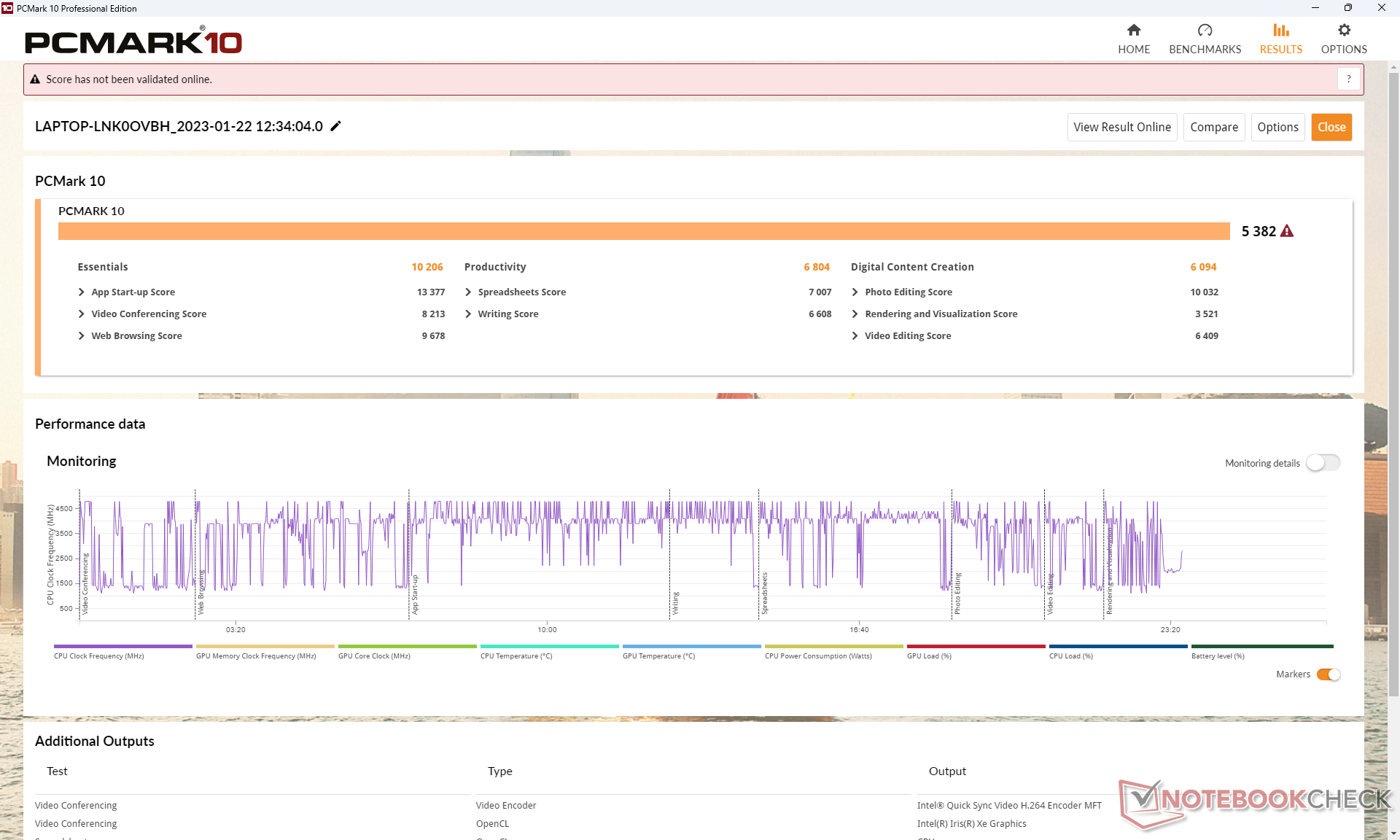Expand Video Conferencing Score row

tap(82, 314)
